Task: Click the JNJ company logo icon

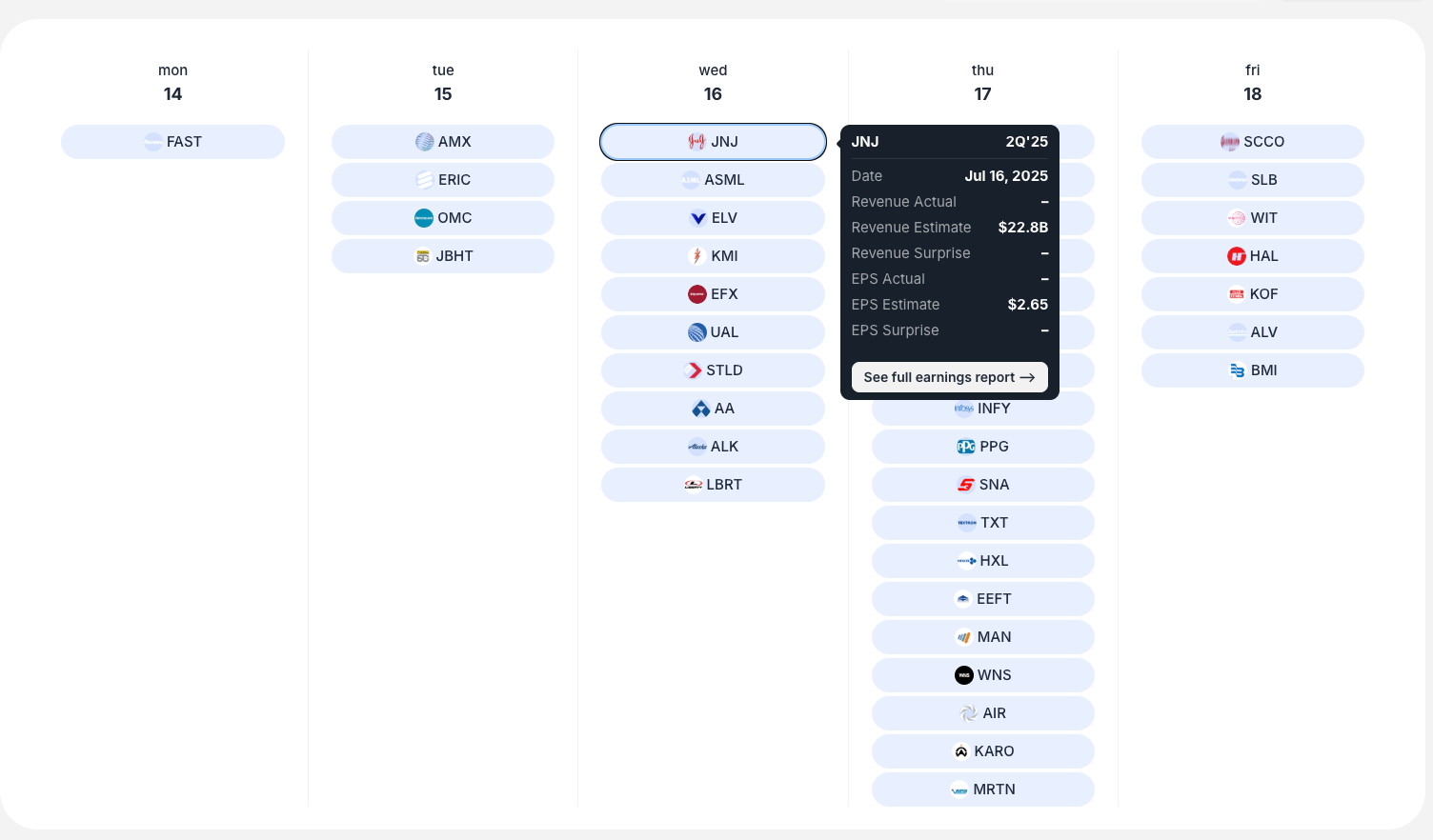Action: pos(697,142)
